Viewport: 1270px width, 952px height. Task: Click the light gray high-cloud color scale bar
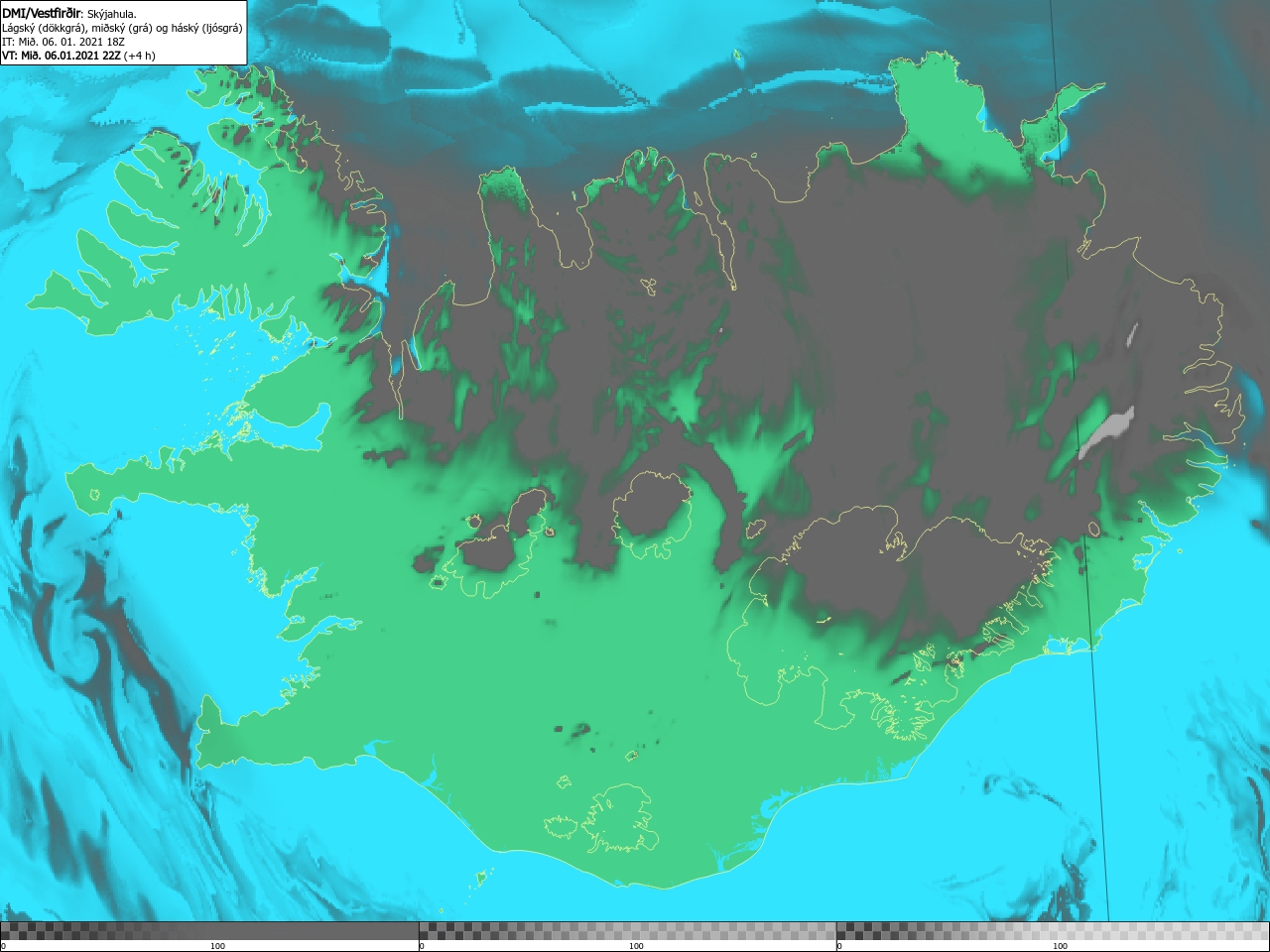coord(1053,931)
